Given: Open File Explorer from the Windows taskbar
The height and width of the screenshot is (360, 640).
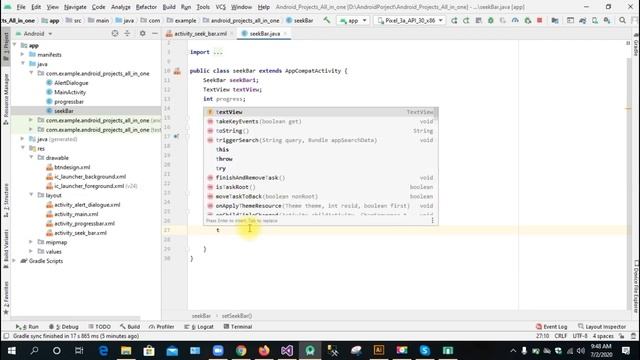Looking at the screenshot, I should [x=126, y=351].
